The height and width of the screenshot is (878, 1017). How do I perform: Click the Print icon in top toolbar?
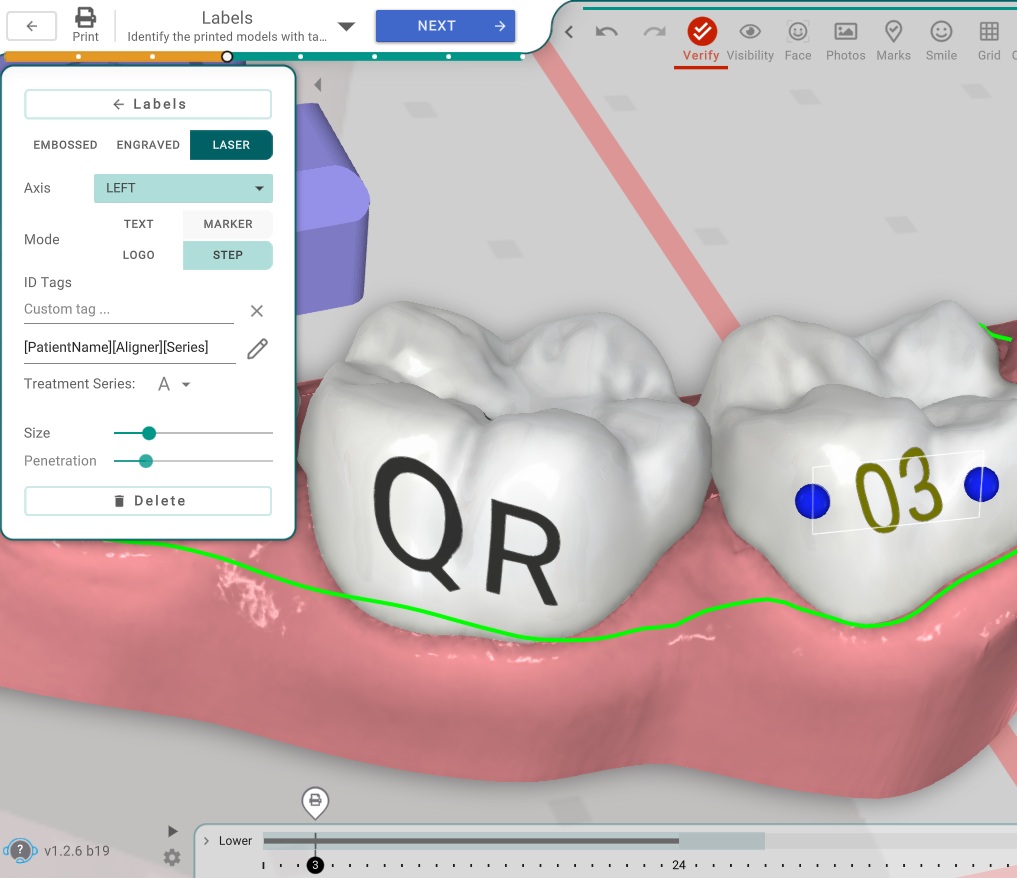86,25
